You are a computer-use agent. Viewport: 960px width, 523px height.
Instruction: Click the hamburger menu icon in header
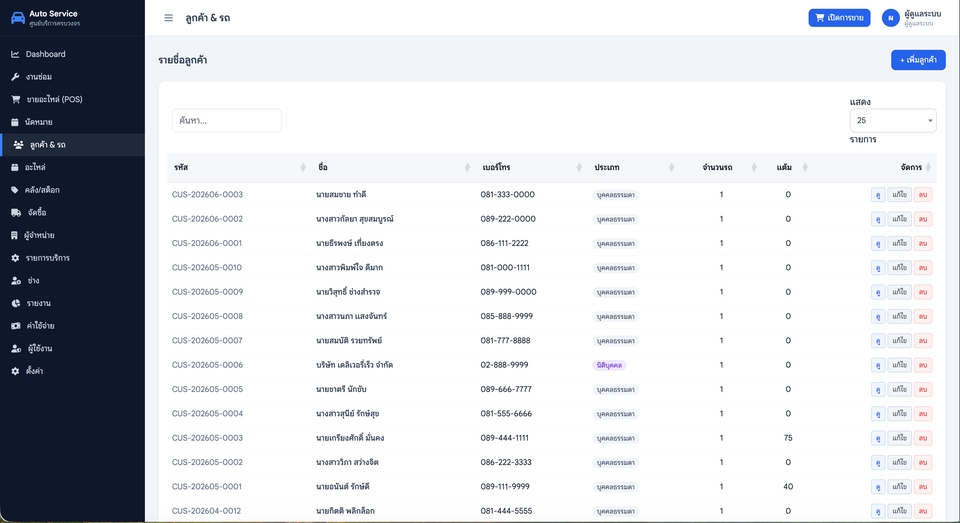pyautogui.click(x=168, y=18)
